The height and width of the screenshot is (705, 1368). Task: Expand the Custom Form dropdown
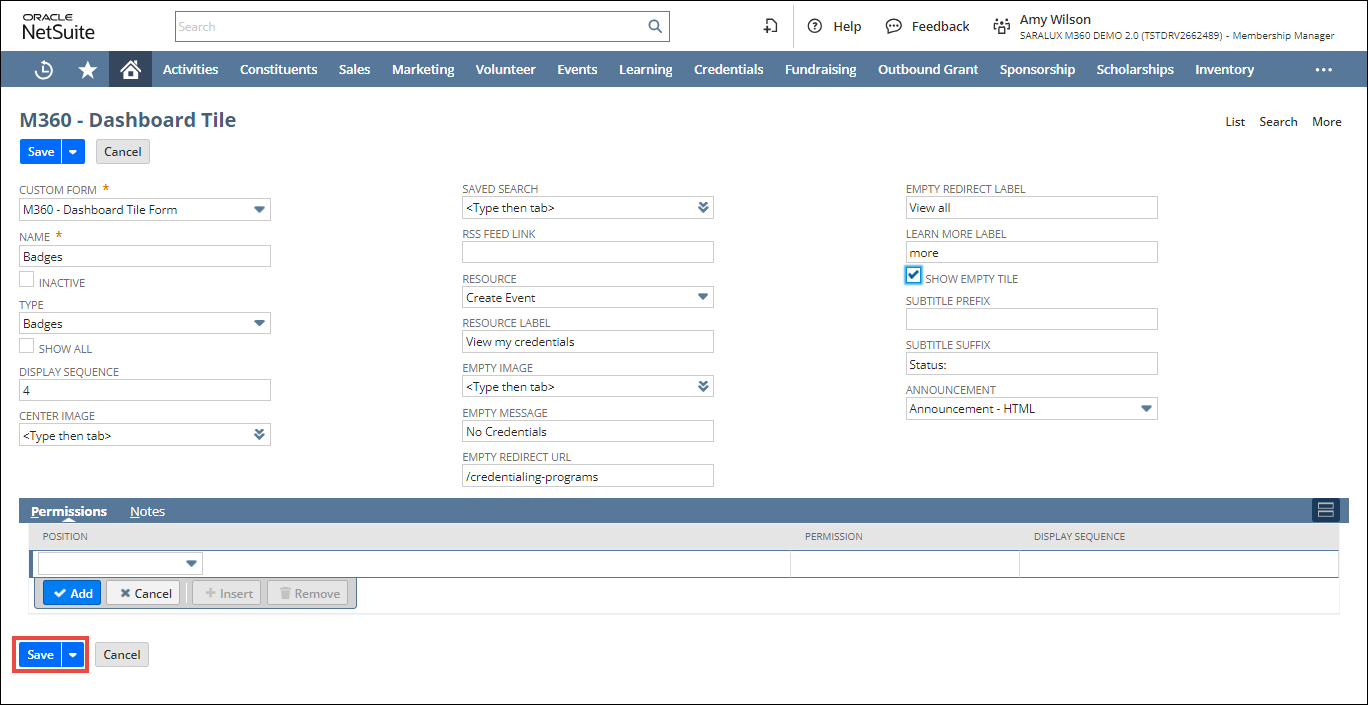[x=259, y=210]
